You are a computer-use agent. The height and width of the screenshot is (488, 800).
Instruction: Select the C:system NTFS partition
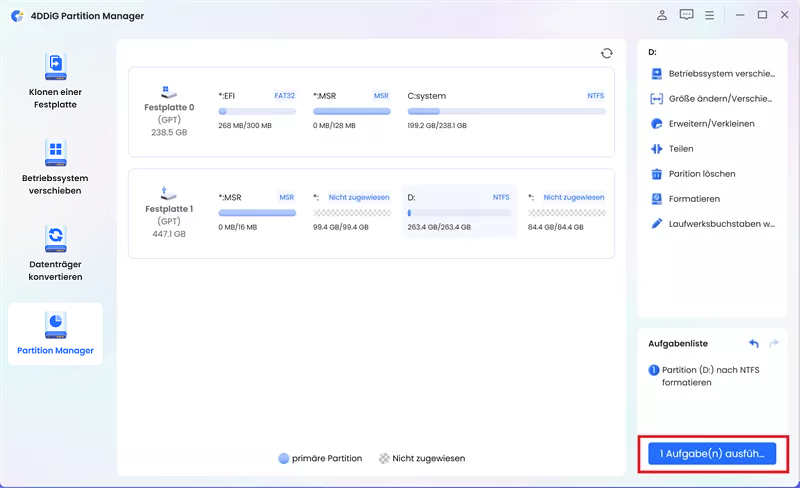coord(506,110)
